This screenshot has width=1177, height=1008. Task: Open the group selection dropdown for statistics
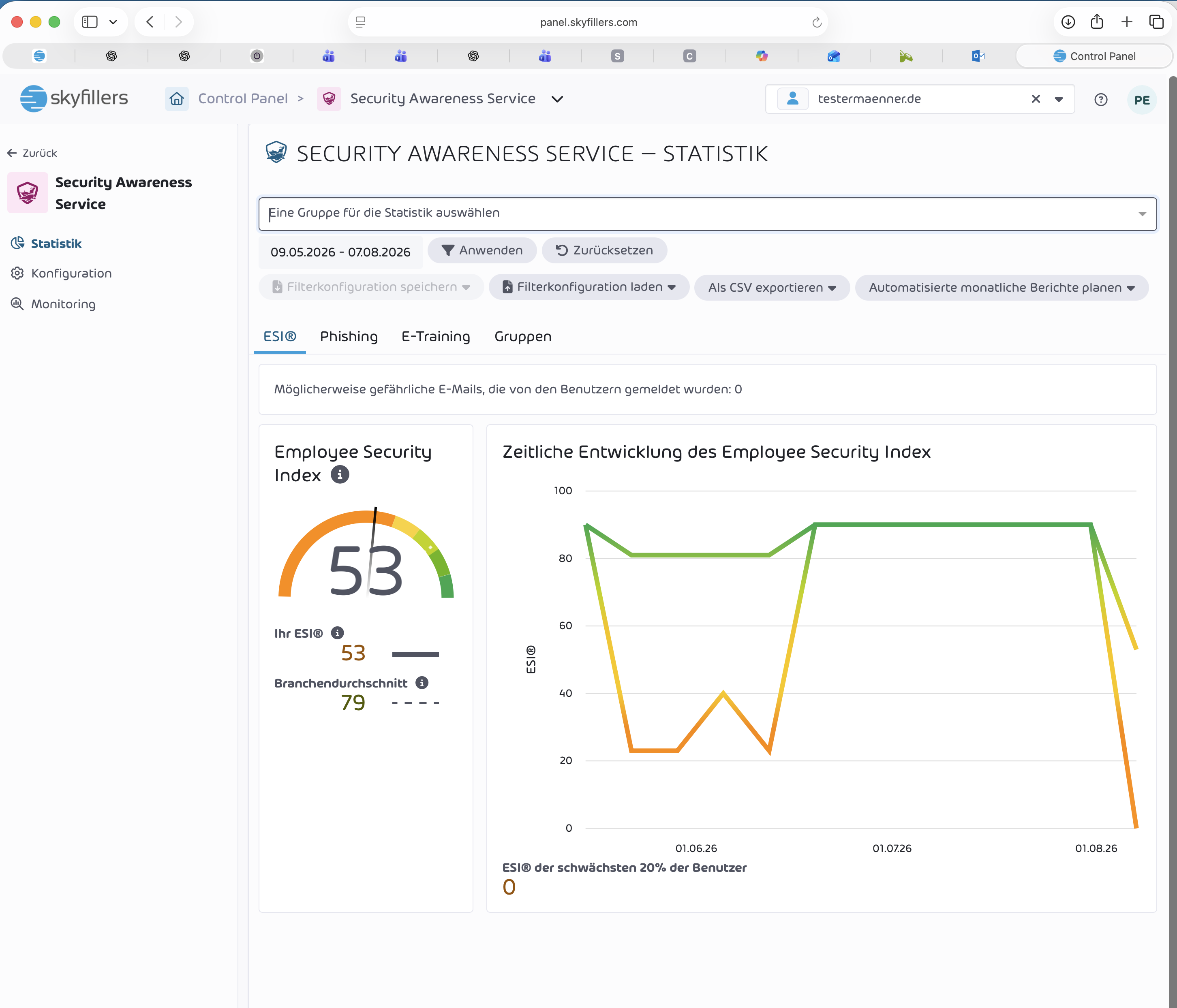coord(707,214)
